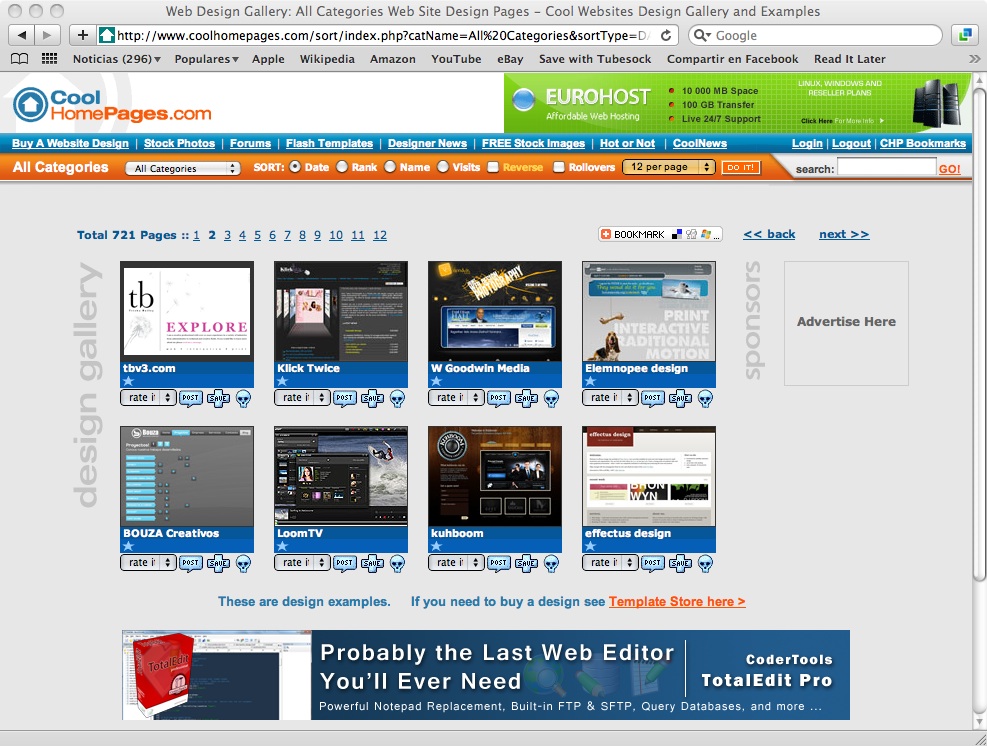The height and width of the screenshot is (746, 987).
Task: Click the next >> link
Action: (x=844, y=234)
